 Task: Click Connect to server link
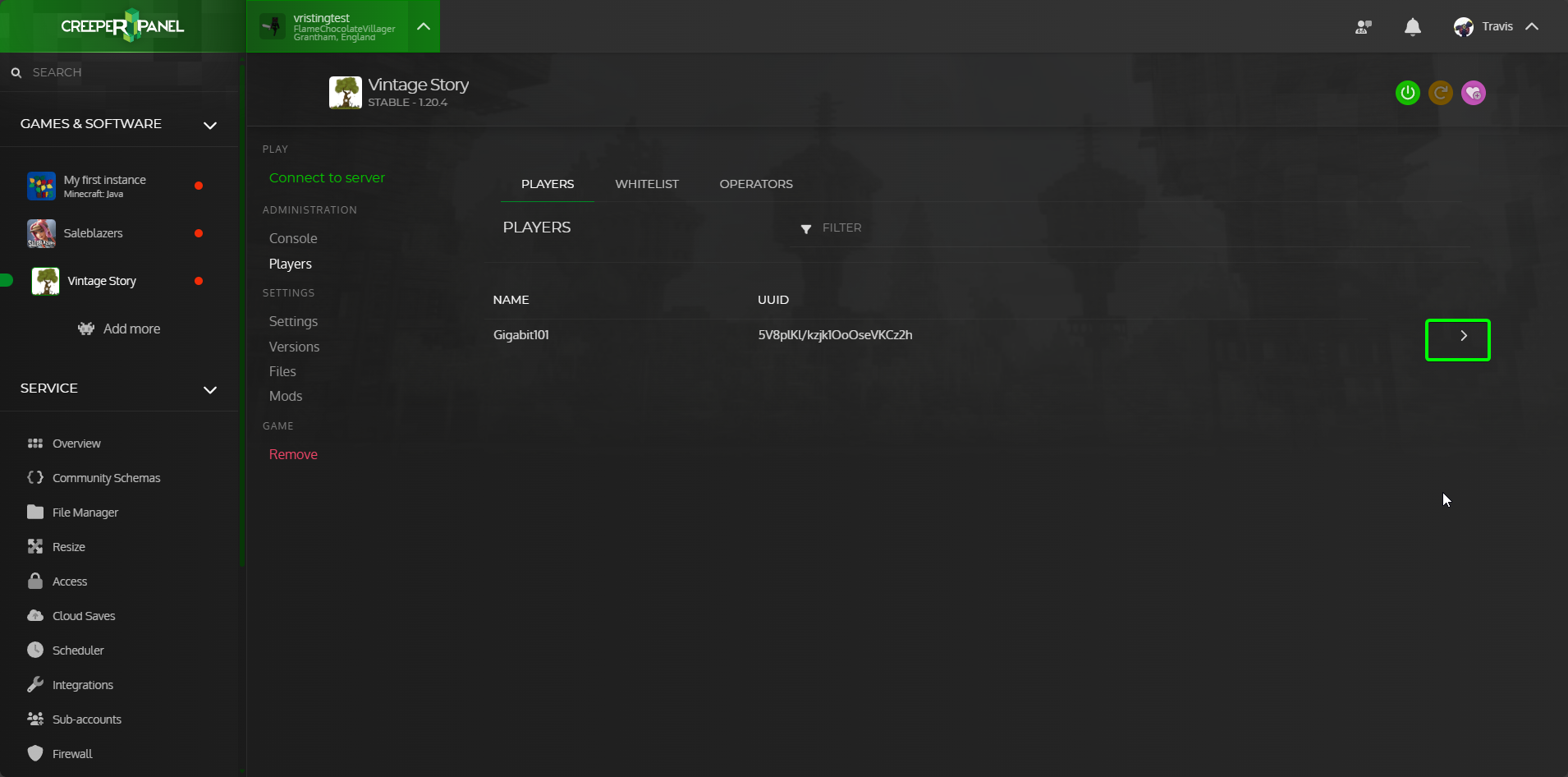pyautogui.click(x=327, y=177)
